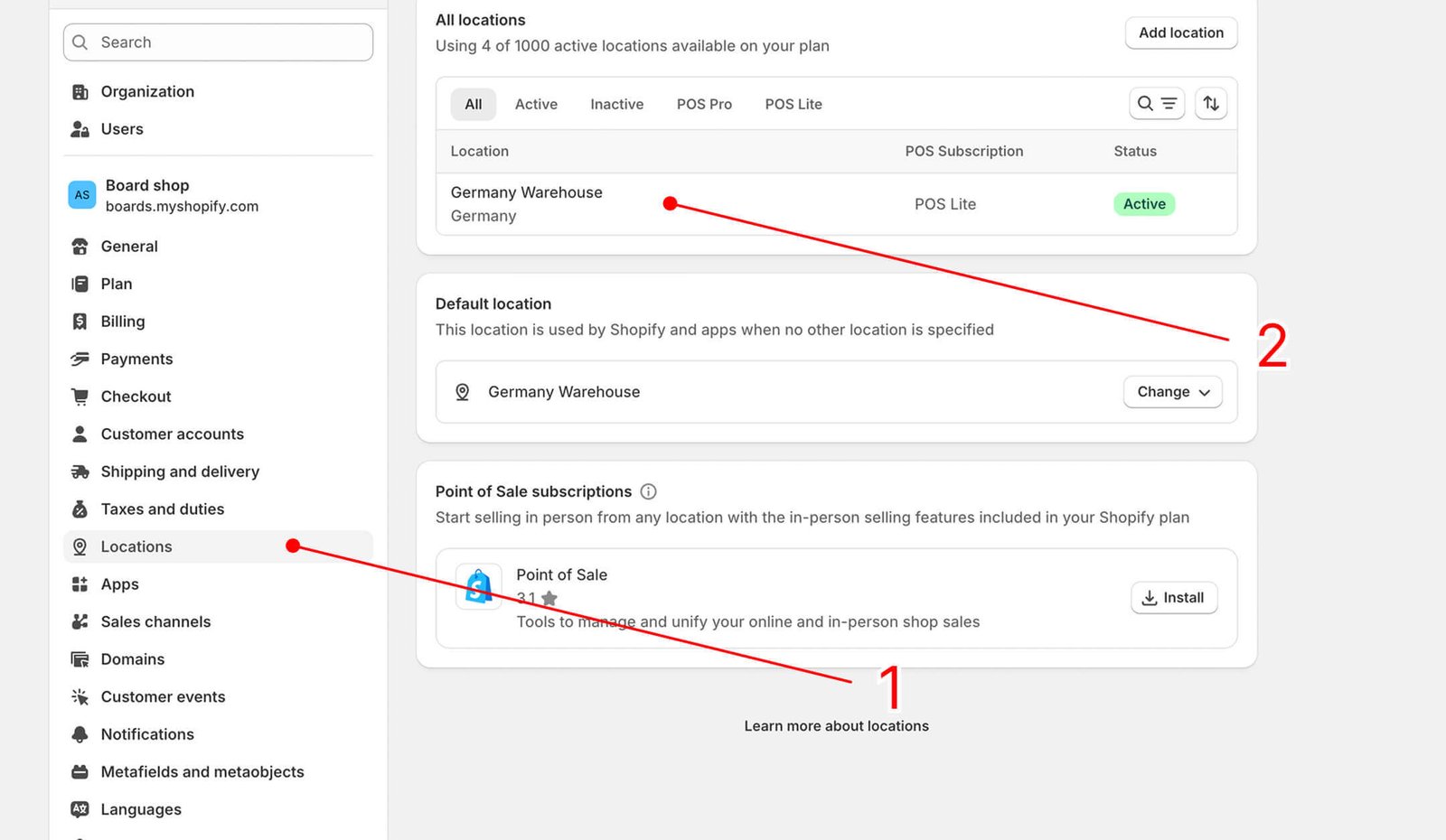1446x840 pixels.
Task: Install the Point of Sale app
Action: 1174,598
